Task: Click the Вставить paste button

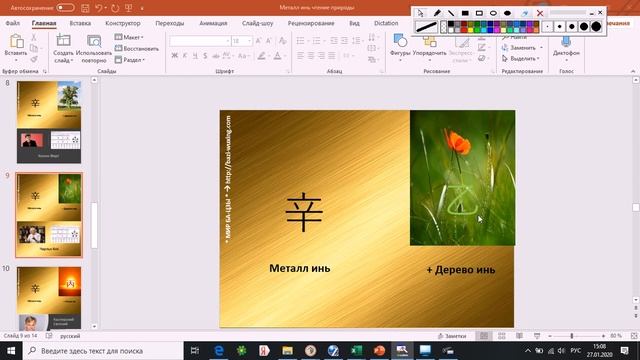Action: click(x=16, y=47)
